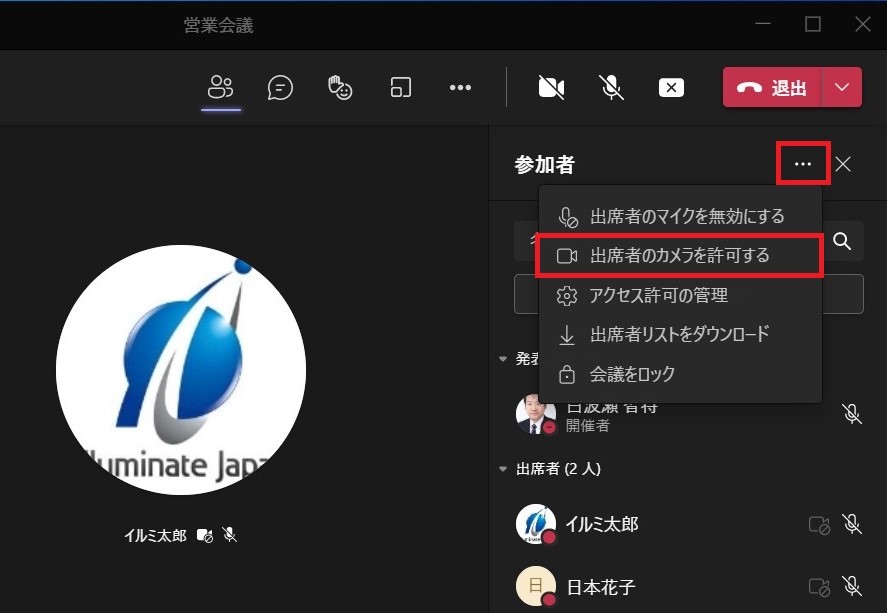Open the participants panel icon in toolbar

point(220,88)
